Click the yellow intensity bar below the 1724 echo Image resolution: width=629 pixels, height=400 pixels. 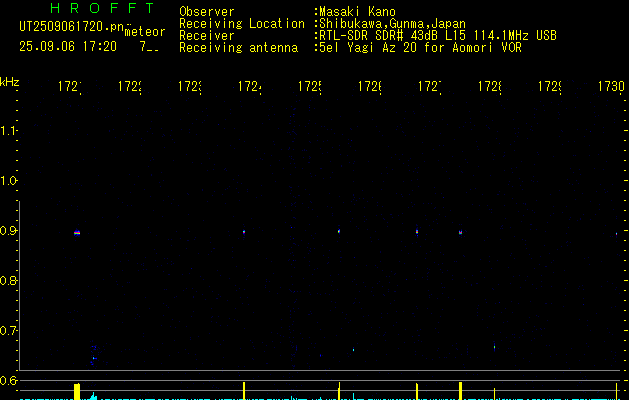(244, 391)
